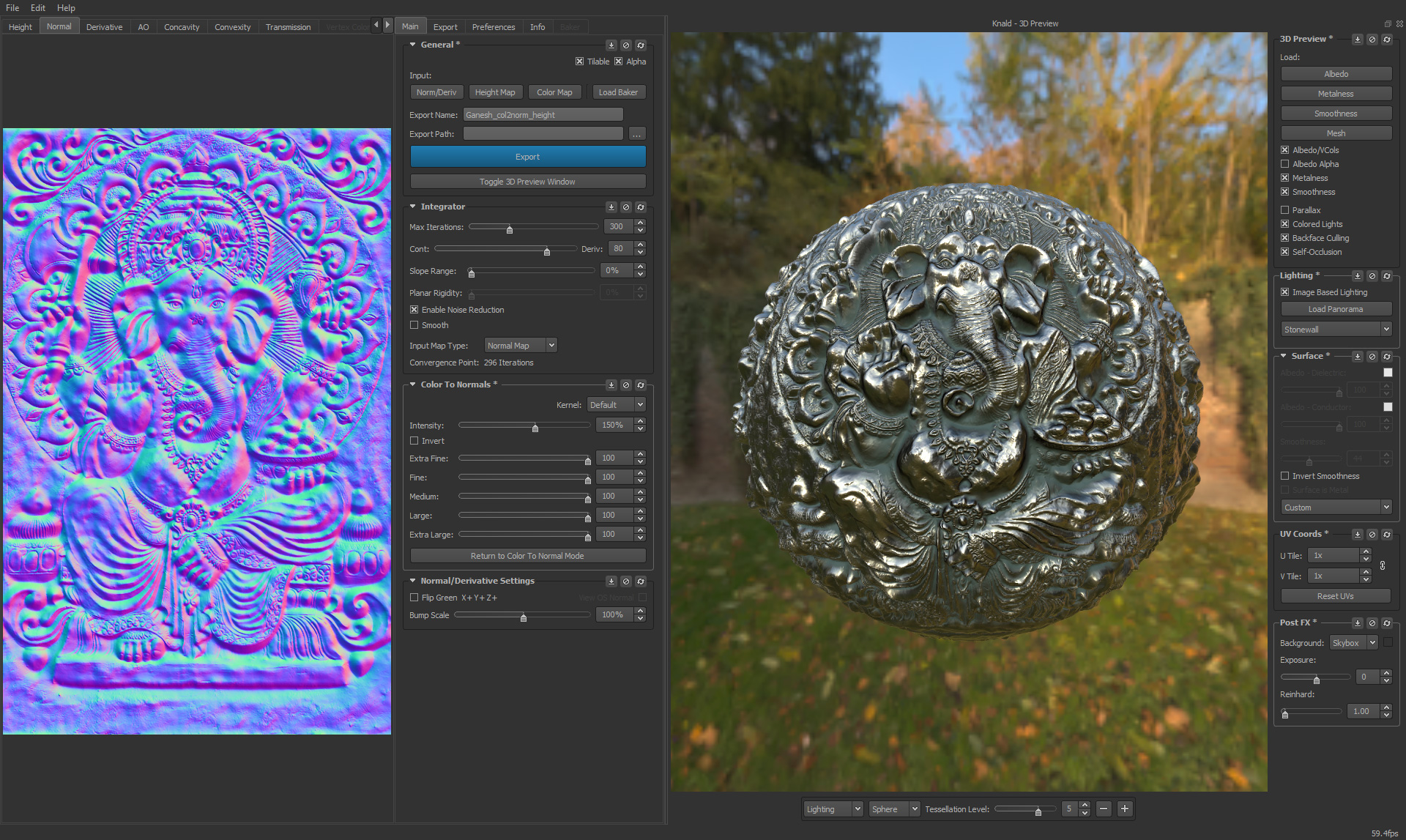This screenshot has width=1406, height=840.
Task: Toggle the U/V tile link chain icon
Action: (1383, 565)
